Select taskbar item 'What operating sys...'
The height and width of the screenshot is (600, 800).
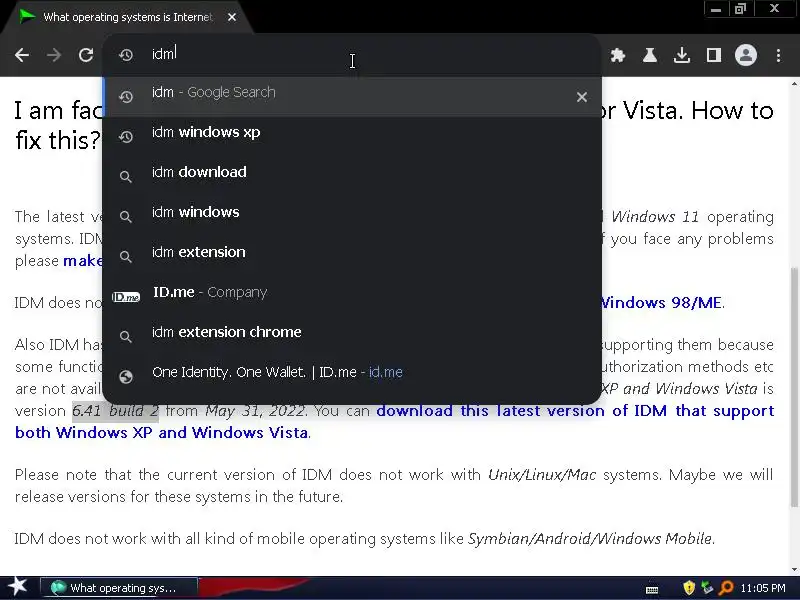point(118,588)
